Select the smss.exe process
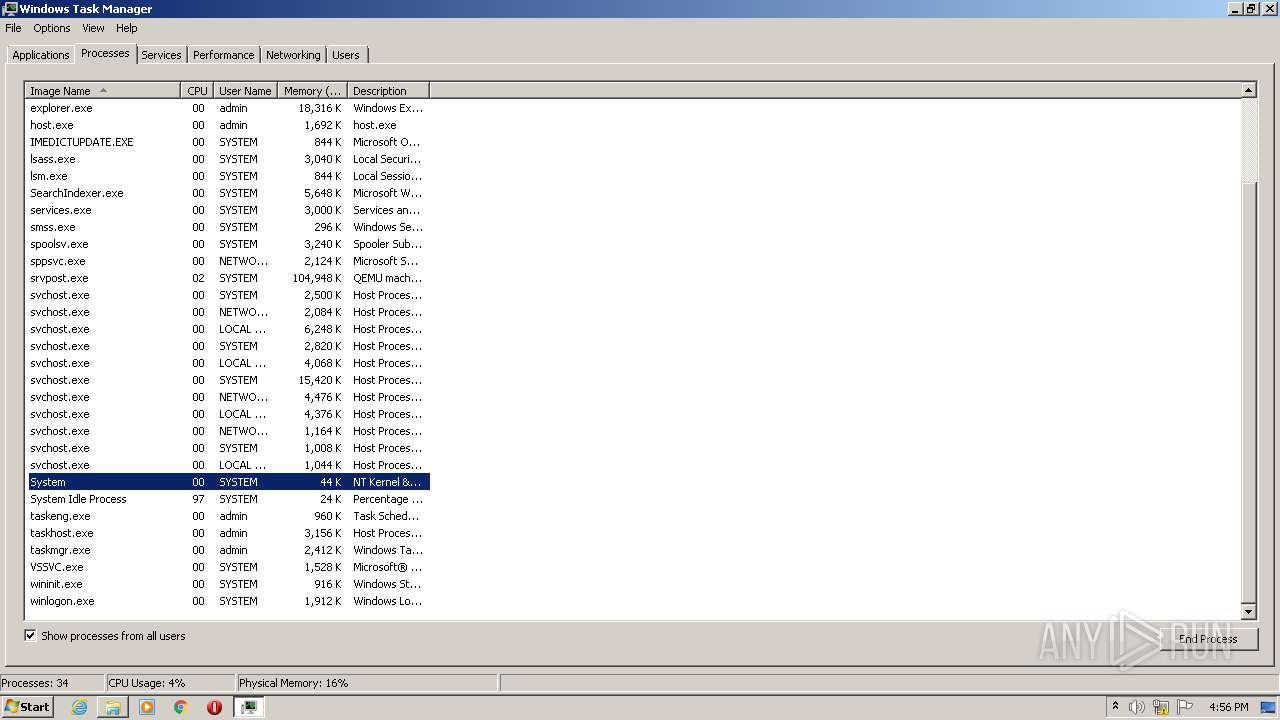This screenshot has width=1280, height=720. (228, 227)
